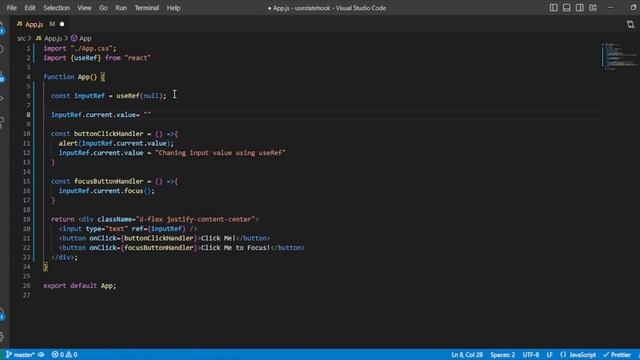Viewport: 640px width, 360px height.
Task: Click the editor action icon above minimap
Action: coord(631,24)
